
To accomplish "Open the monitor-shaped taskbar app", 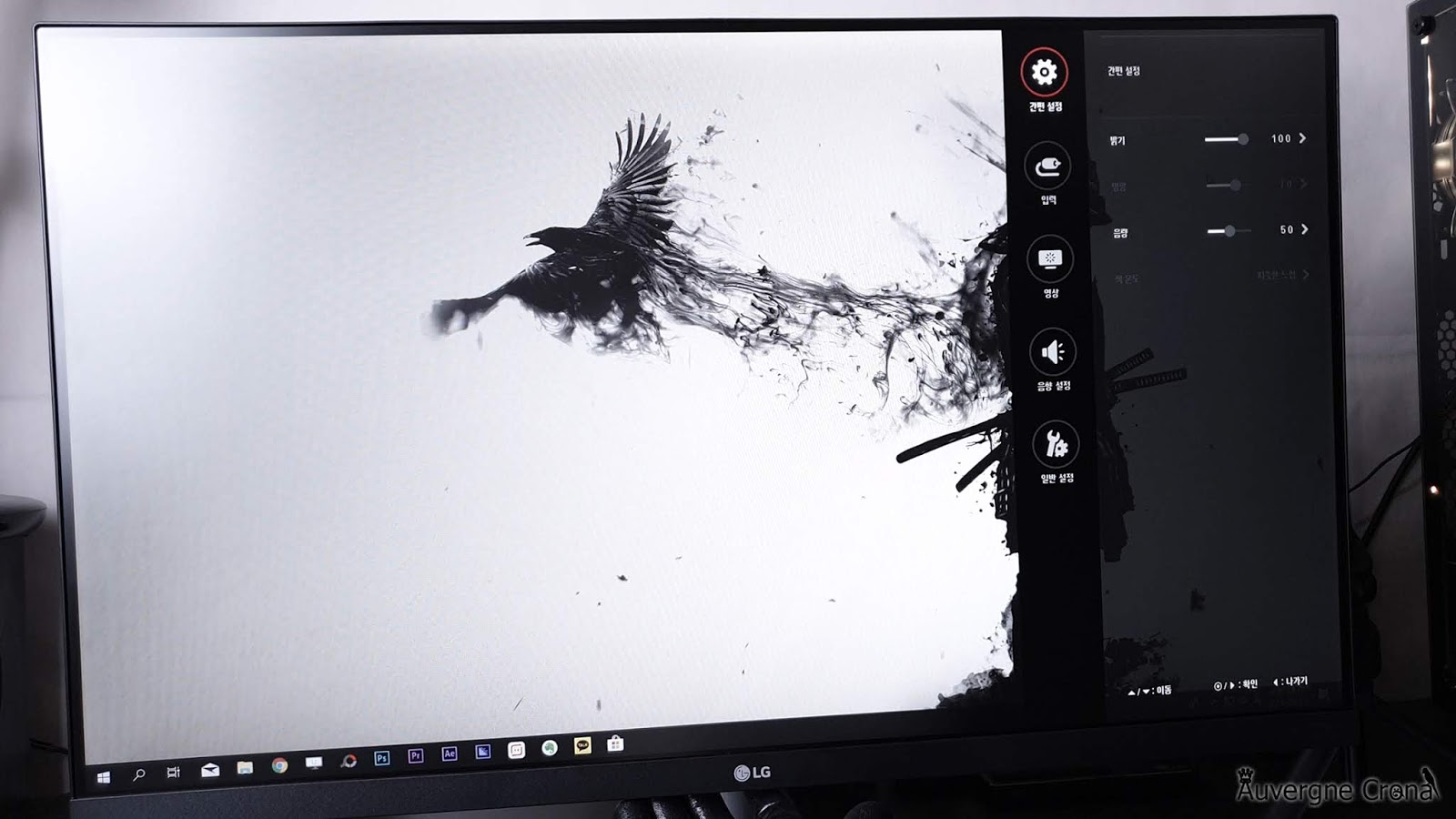I will tap(314, 763).
